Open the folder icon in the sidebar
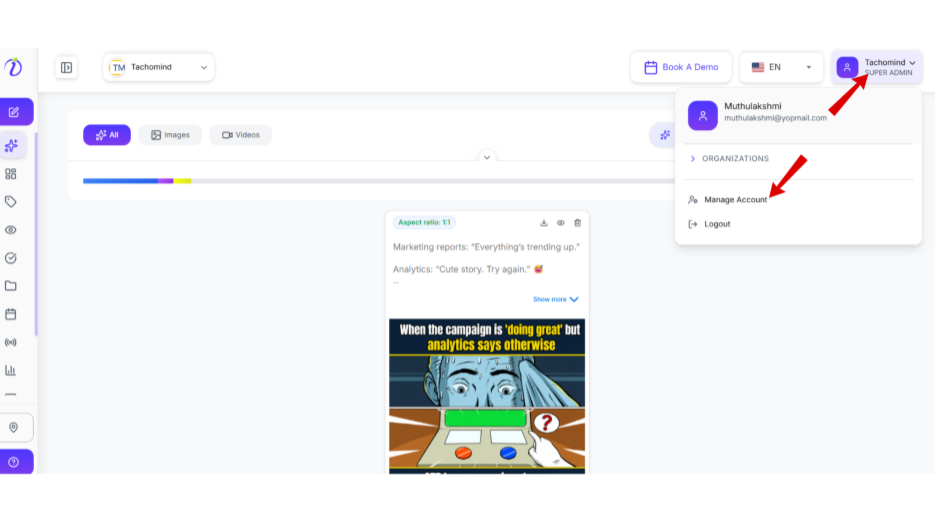Image resolution: width=936 pixels, height=528 pixels. pos(11,286)
